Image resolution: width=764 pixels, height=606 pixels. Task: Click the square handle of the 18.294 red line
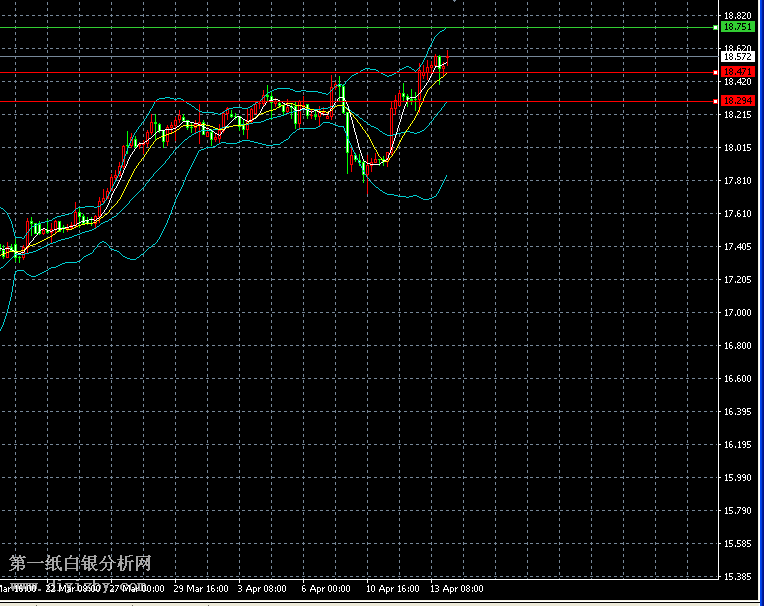pos(714,101)
